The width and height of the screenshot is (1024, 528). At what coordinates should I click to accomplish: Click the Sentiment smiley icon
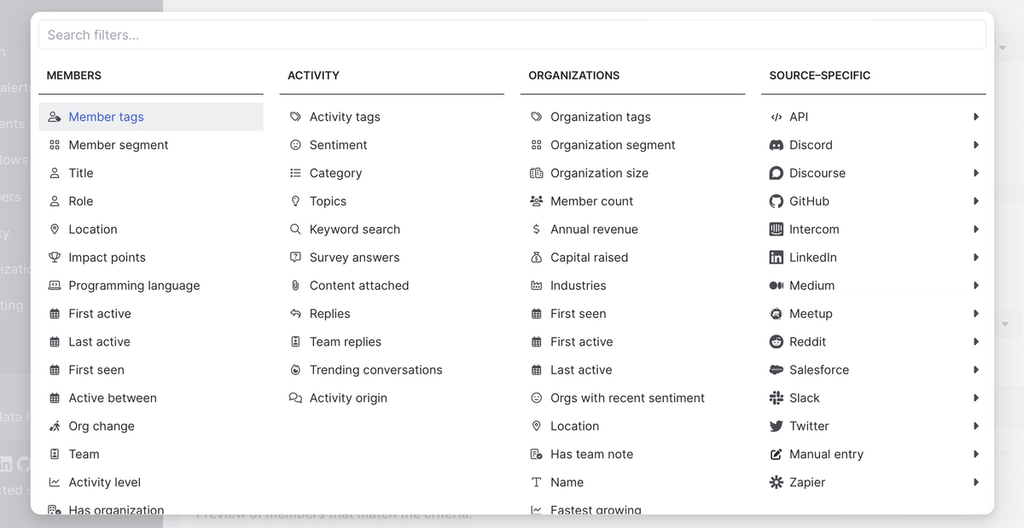(296, 145)
